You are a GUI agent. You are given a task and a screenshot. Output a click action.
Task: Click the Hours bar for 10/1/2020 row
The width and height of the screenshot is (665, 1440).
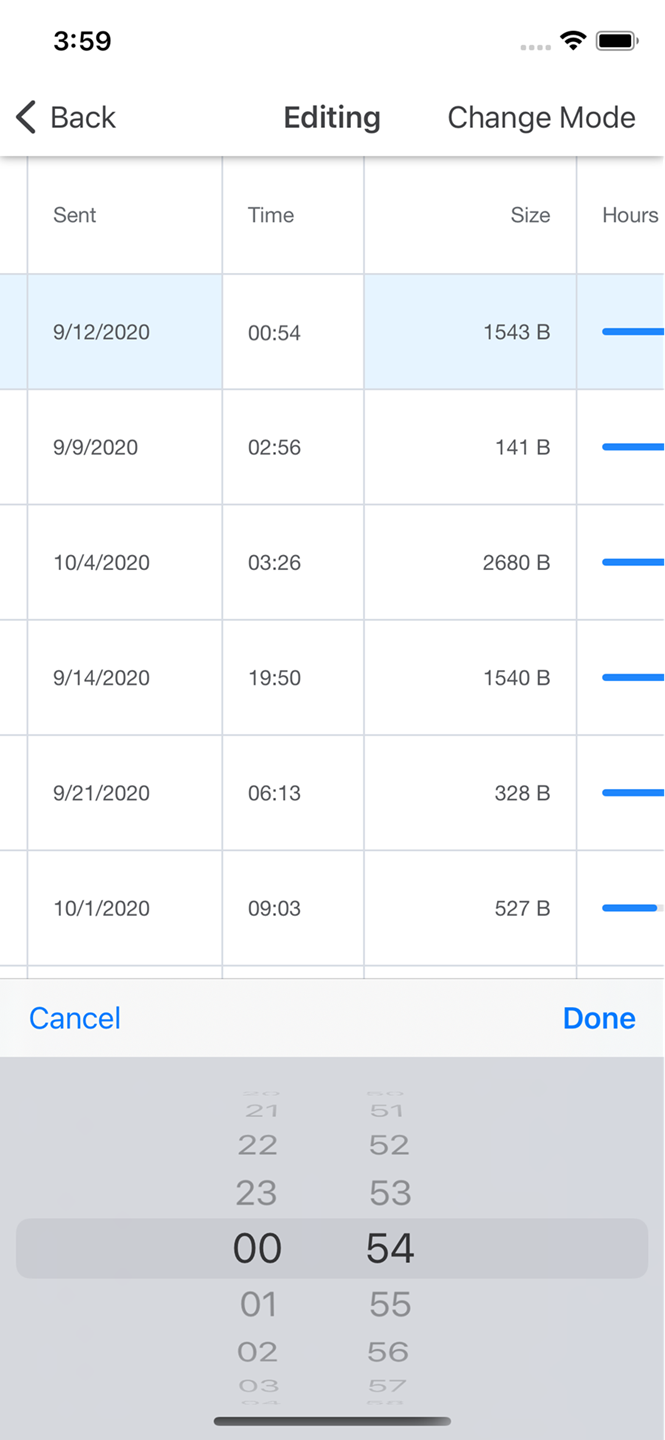point(631,908)
